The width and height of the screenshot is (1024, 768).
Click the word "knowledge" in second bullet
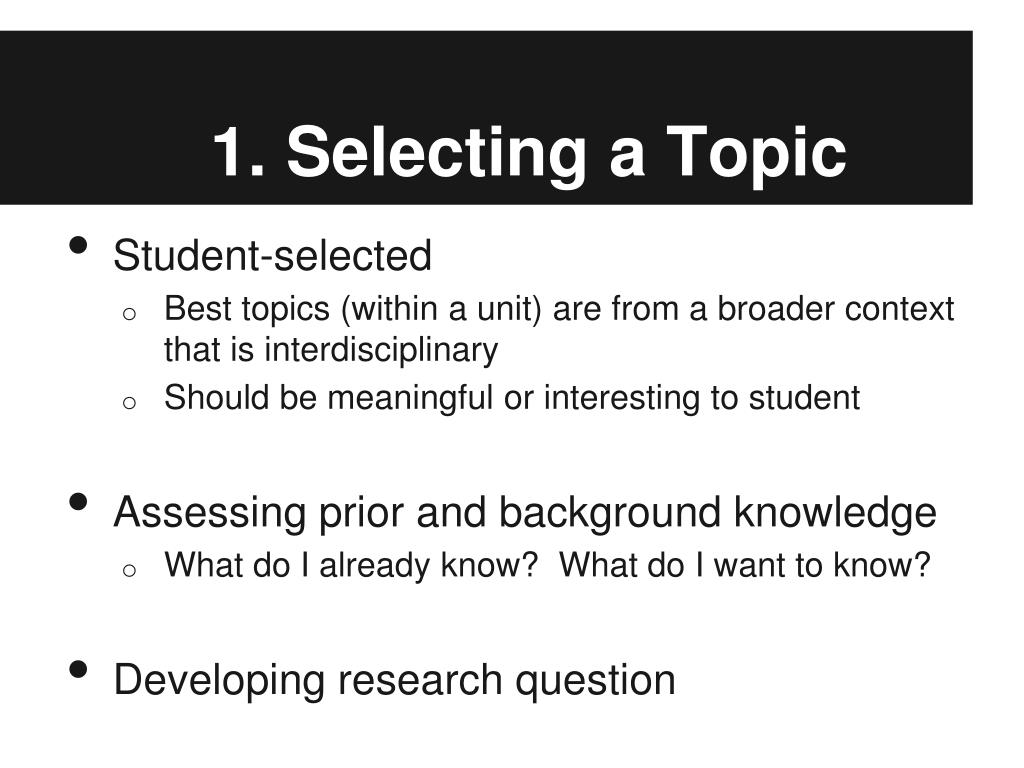point(835,512)
